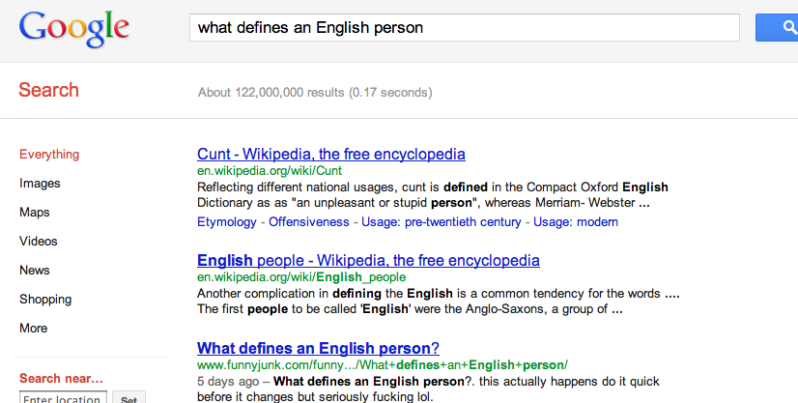Click the English people result snippet
This screenshot has width=798, height=403.
click(x=438, y=301)
